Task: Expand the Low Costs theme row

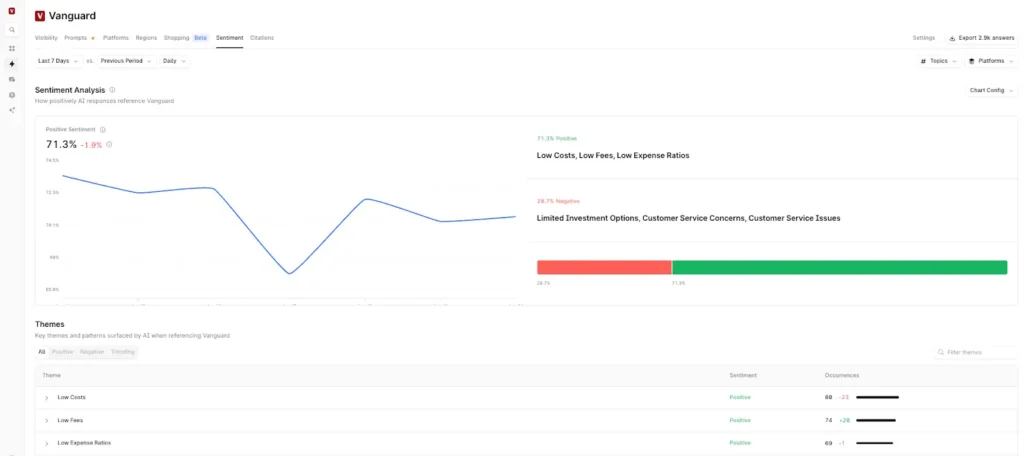Action: point(46,398)
